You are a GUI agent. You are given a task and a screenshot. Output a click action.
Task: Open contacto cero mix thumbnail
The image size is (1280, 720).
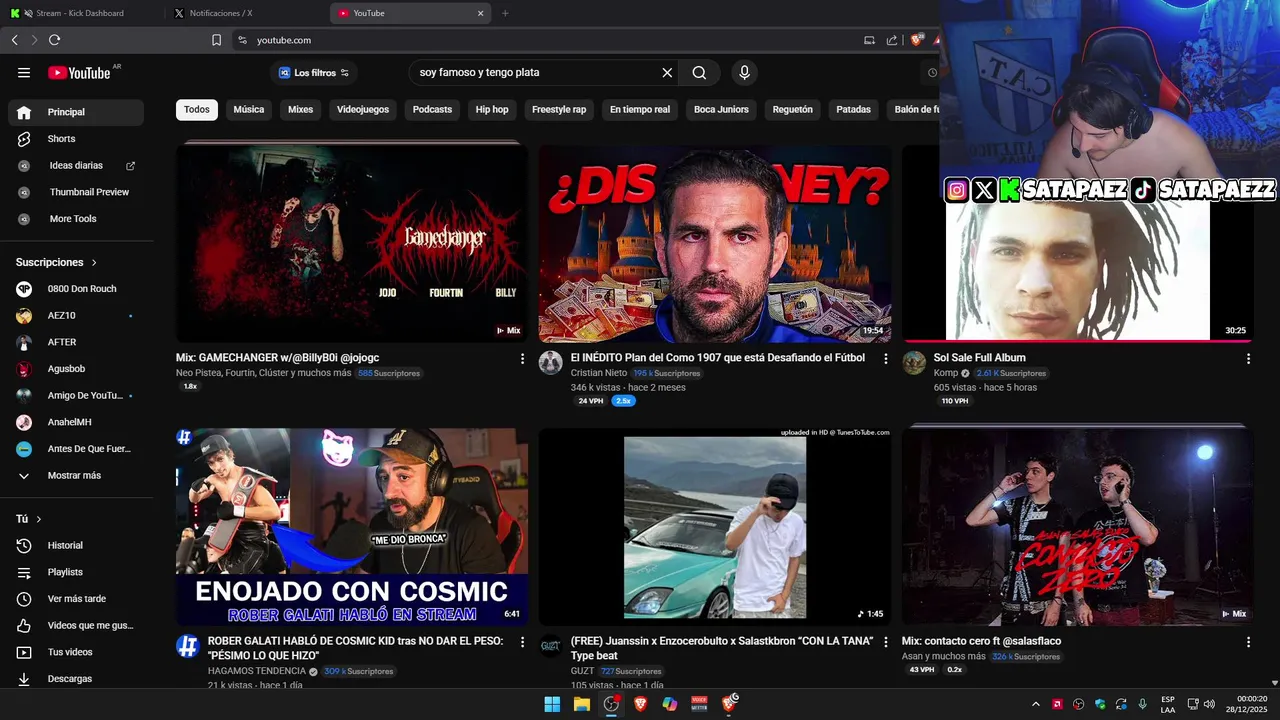coord(1077,527)
